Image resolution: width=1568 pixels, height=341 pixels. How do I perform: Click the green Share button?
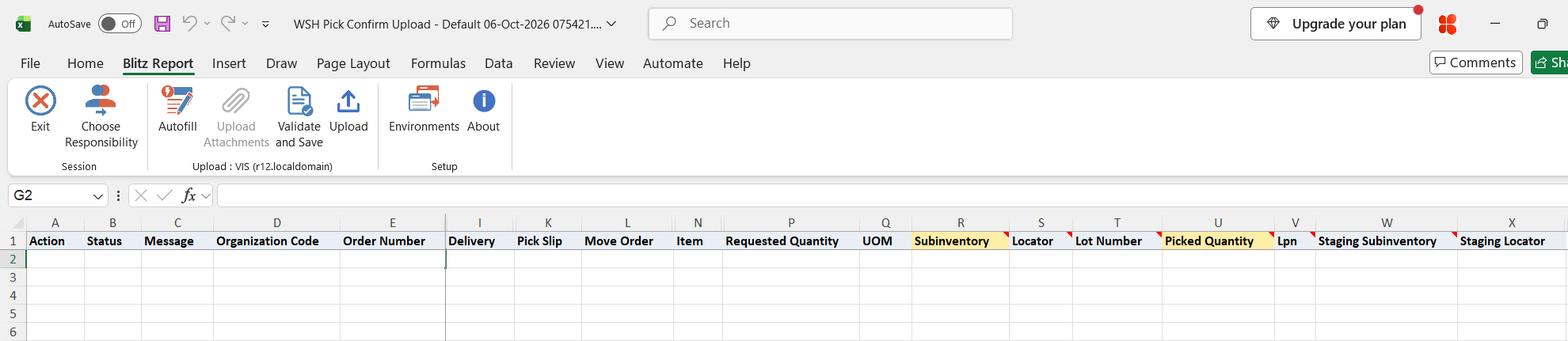point(1550,63)
